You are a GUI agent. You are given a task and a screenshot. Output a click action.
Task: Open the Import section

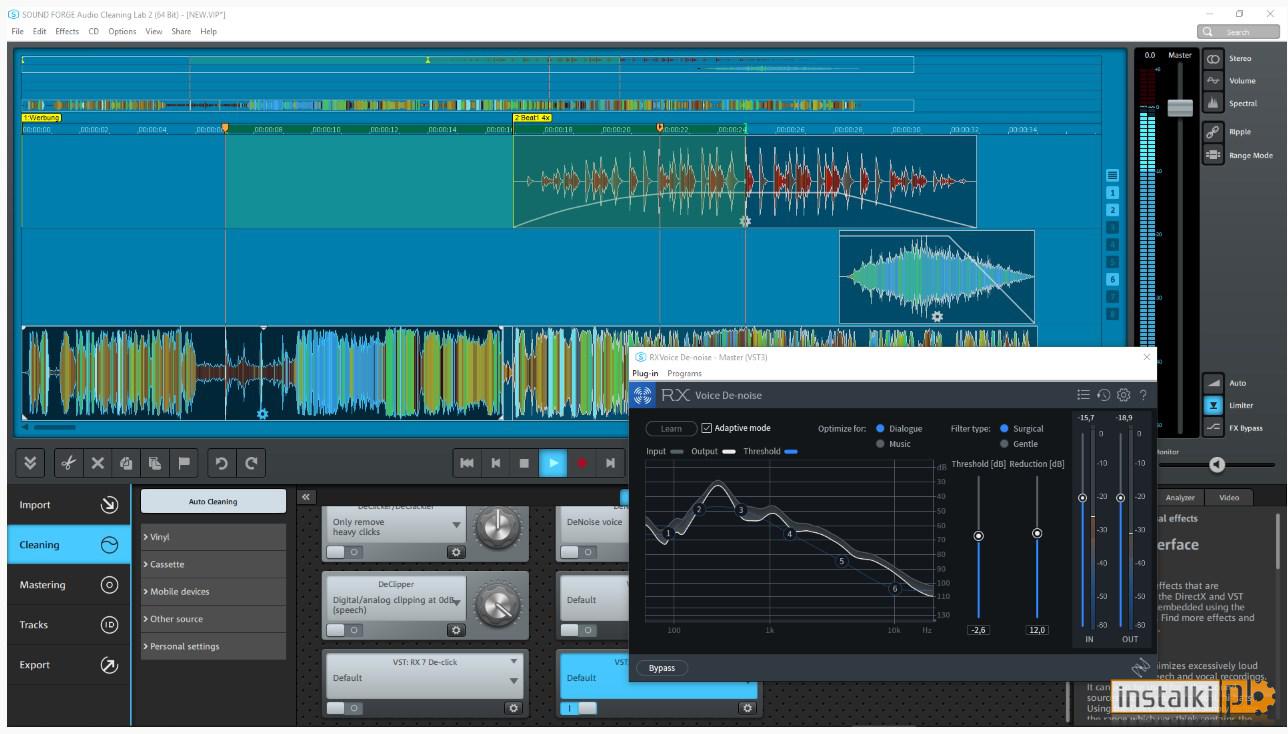click(69, 505)
